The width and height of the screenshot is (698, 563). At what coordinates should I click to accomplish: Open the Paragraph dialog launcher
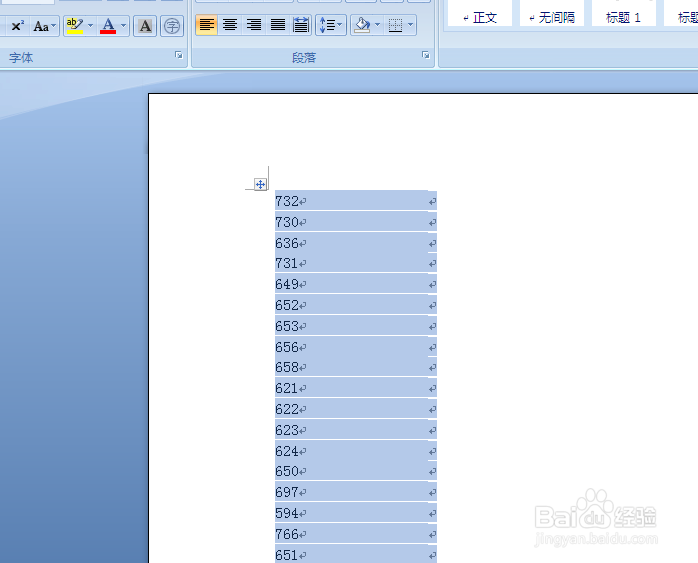click(426, 55)
